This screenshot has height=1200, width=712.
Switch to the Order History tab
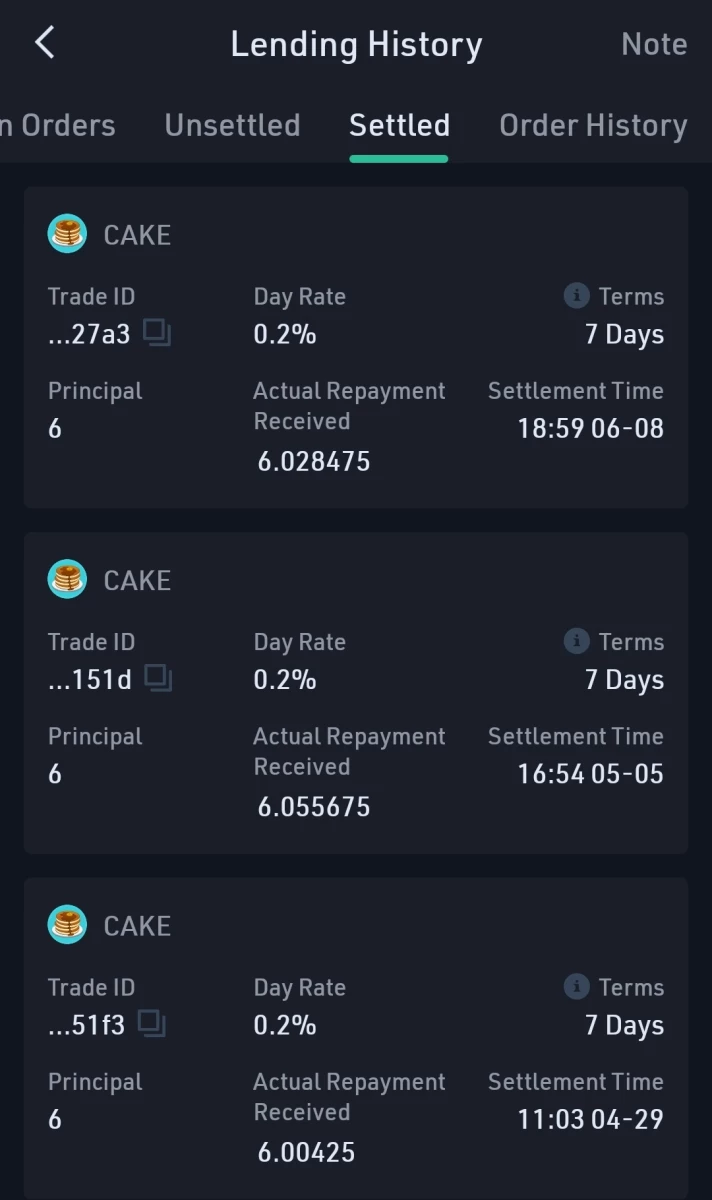pyautogui.click(x=593, y=126)
